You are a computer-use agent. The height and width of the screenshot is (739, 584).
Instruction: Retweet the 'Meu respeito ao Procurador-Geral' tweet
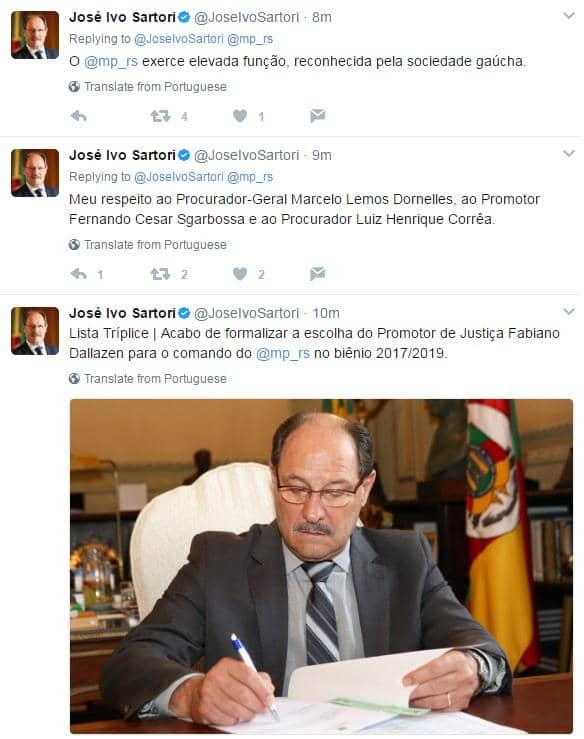[x=160, y=274]
